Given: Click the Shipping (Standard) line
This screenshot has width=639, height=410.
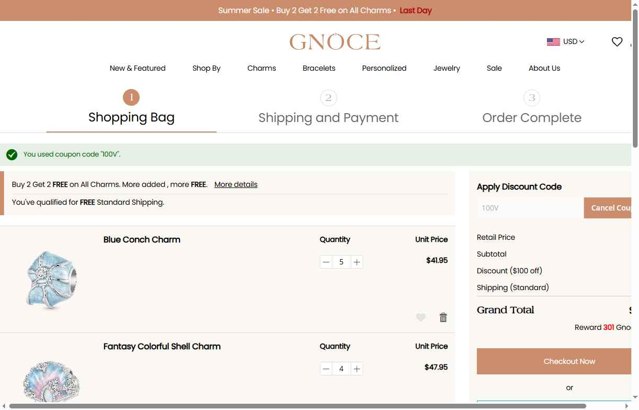Looking at the screenshot, I should pos(513,287).
